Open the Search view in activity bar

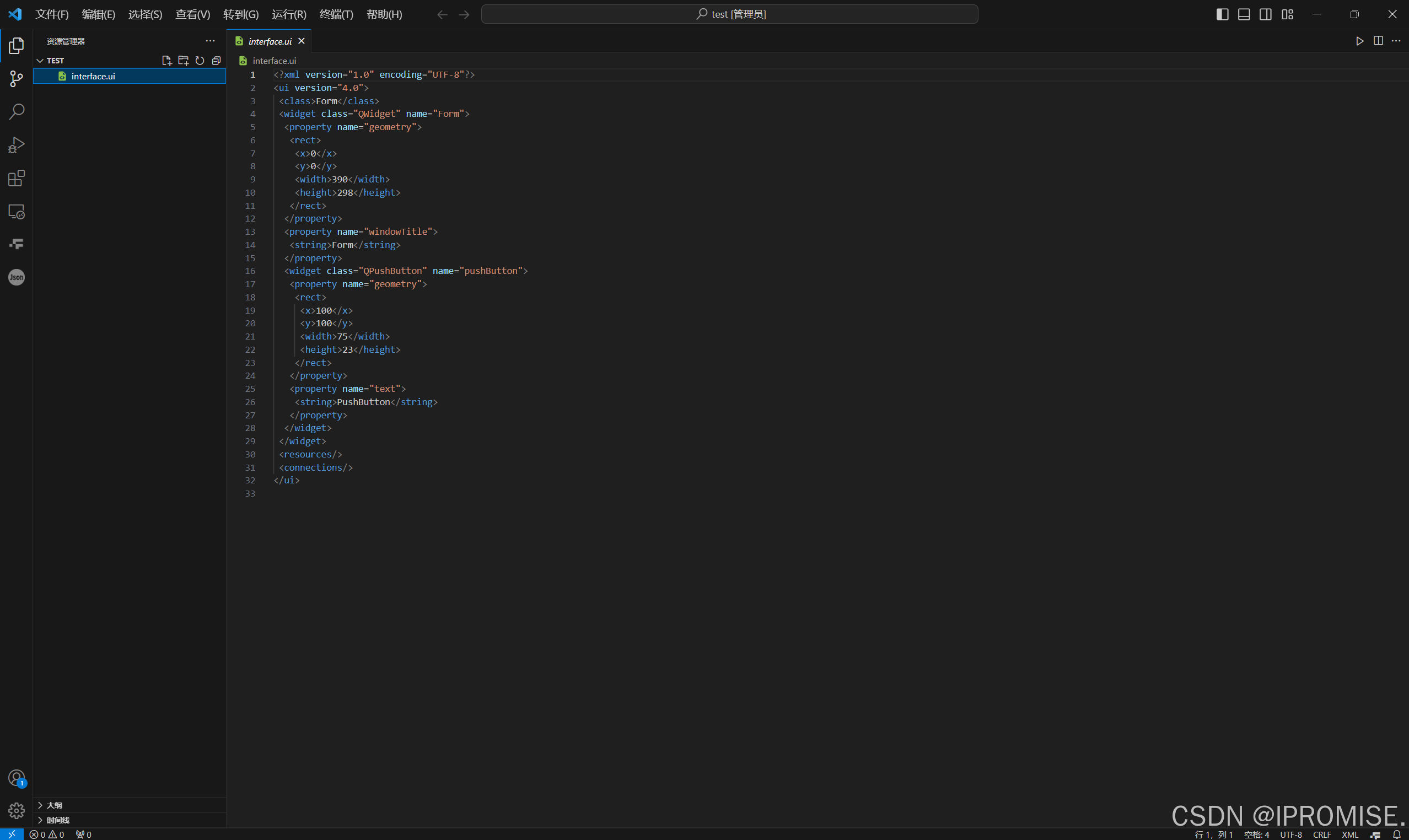pos(17,111)
